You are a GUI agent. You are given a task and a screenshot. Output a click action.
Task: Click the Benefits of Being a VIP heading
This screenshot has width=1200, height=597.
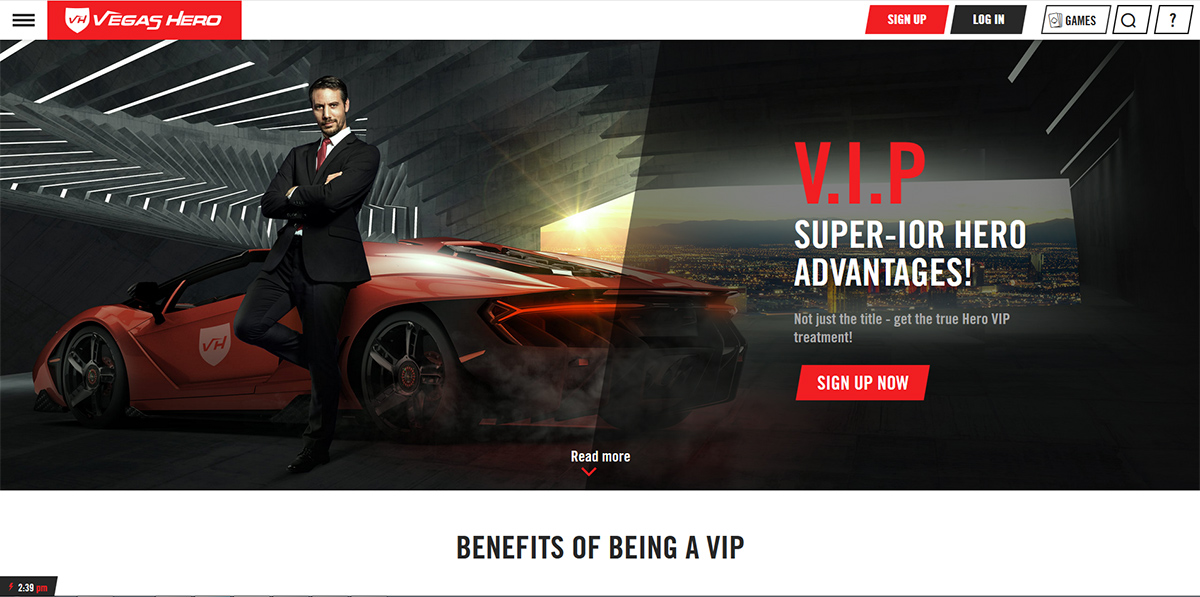coord(600,547)
